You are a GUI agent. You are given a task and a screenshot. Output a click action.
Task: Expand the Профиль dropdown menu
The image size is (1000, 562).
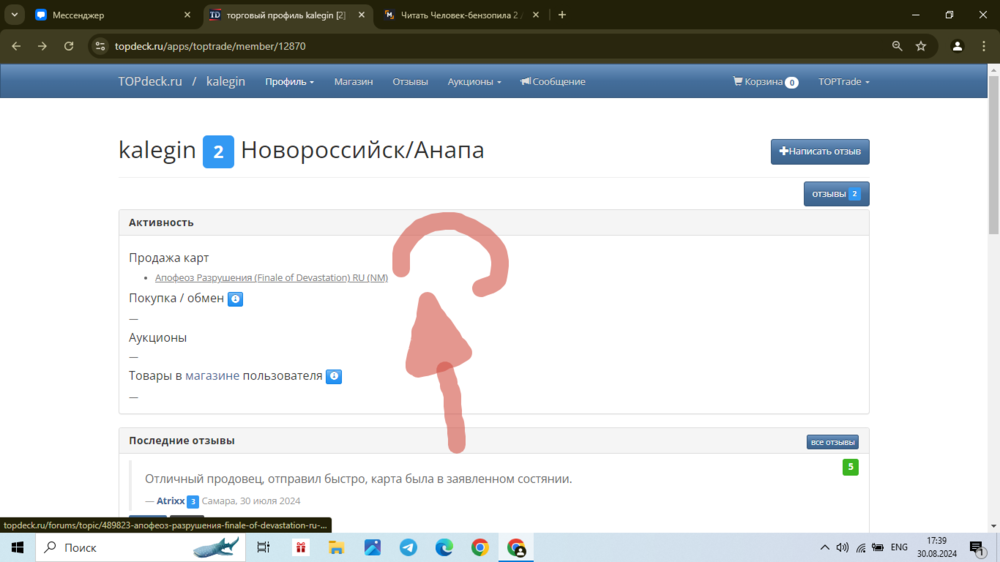[x=289, y=82]
